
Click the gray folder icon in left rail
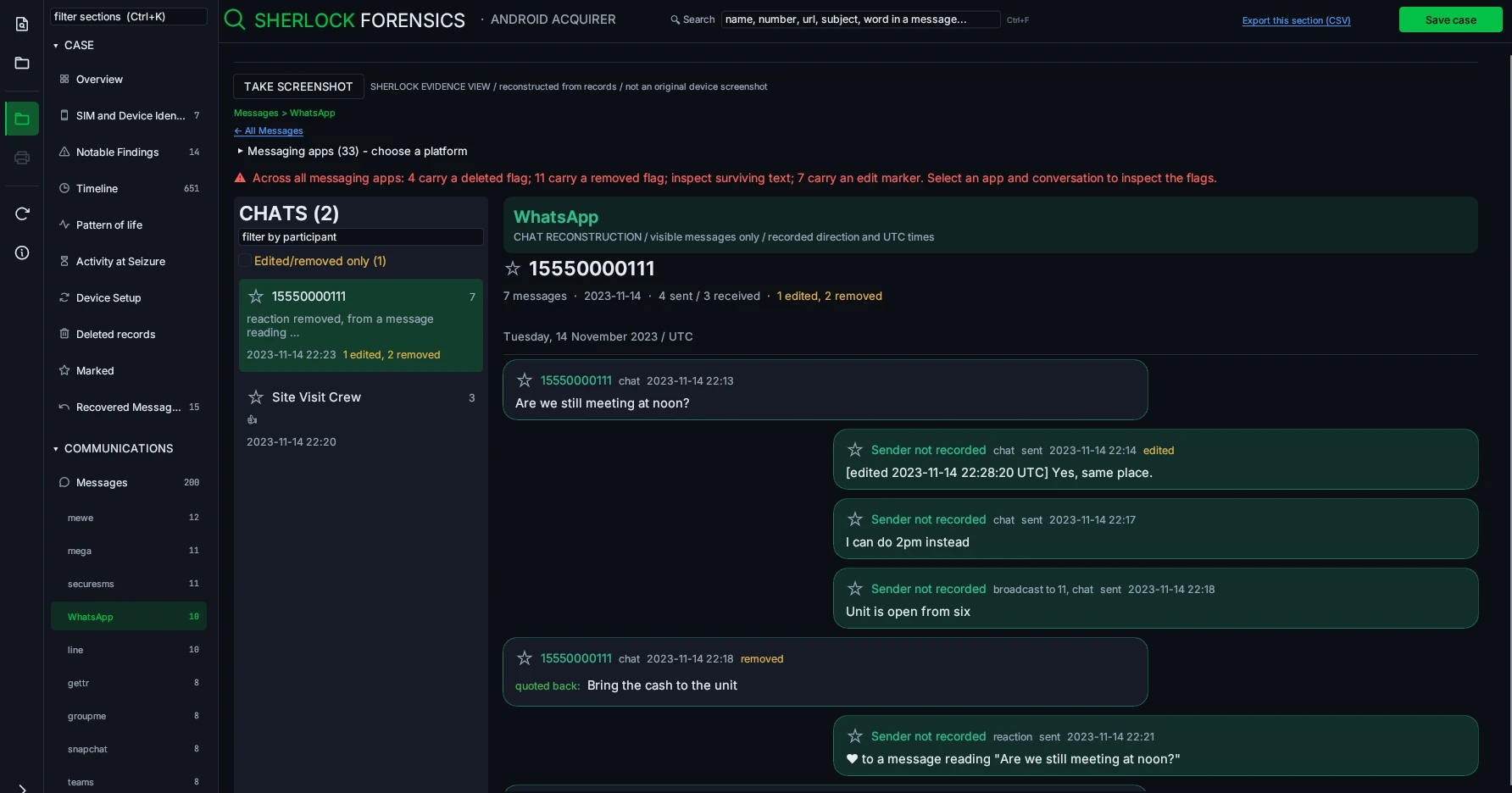(22, 64)
